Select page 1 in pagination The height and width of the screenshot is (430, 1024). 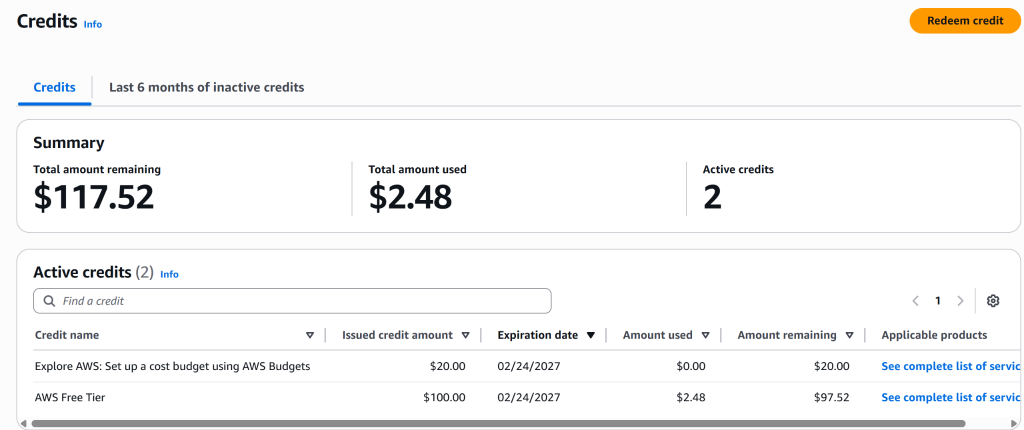coord(938,301)
